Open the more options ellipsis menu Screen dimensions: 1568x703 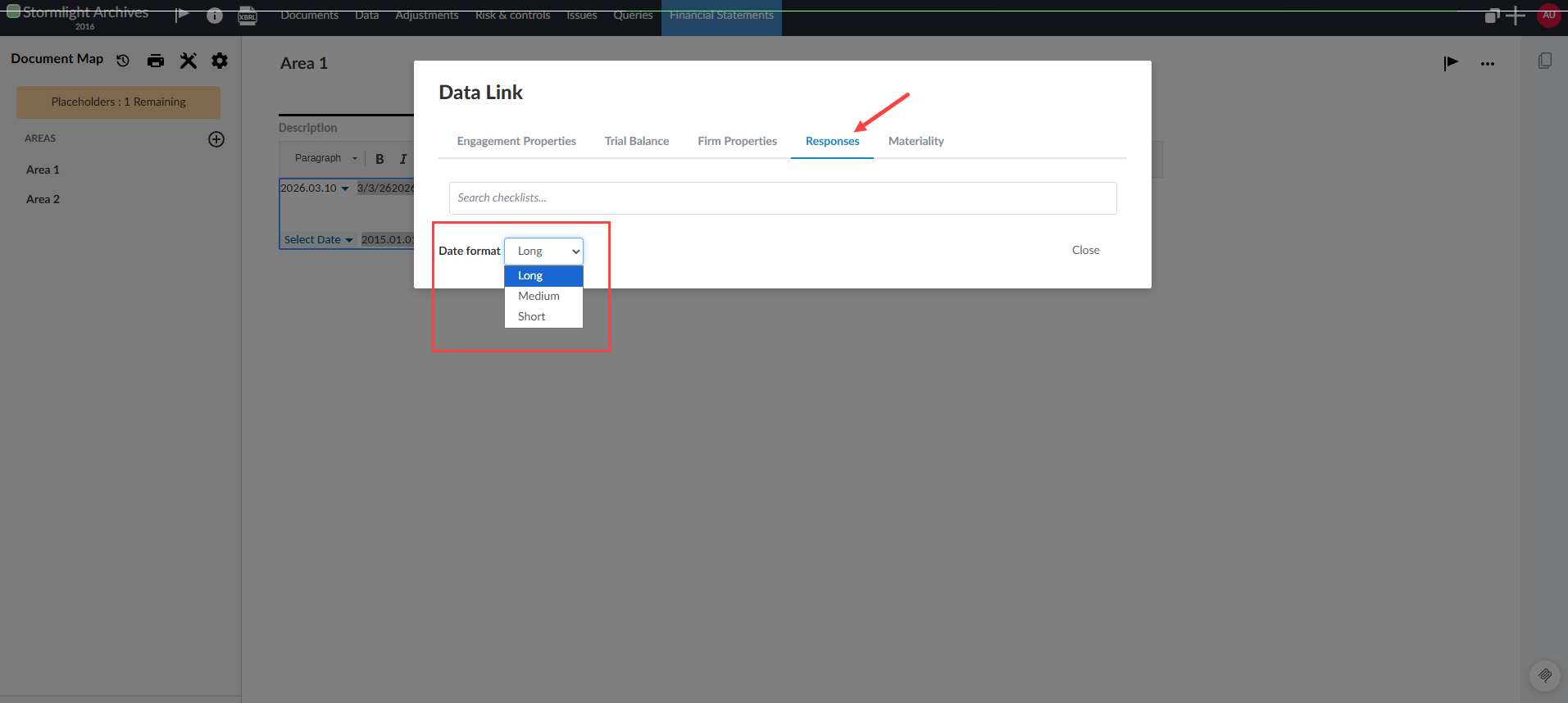(1488, 64)
